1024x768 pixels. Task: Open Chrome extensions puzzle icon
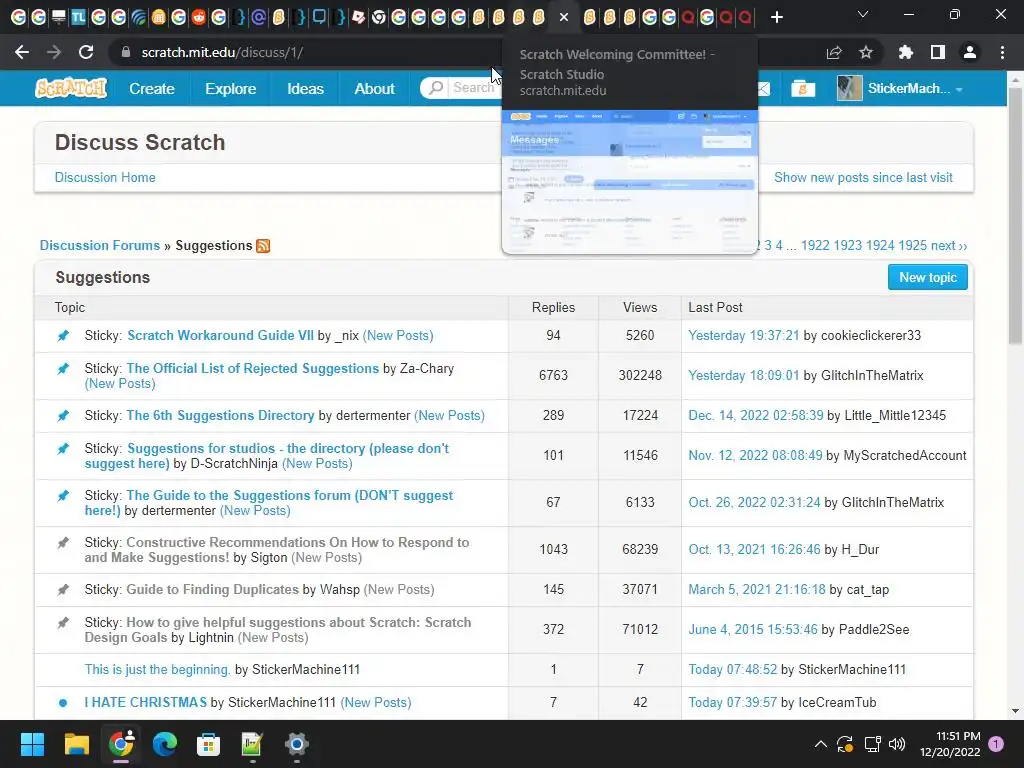(906, 52)
